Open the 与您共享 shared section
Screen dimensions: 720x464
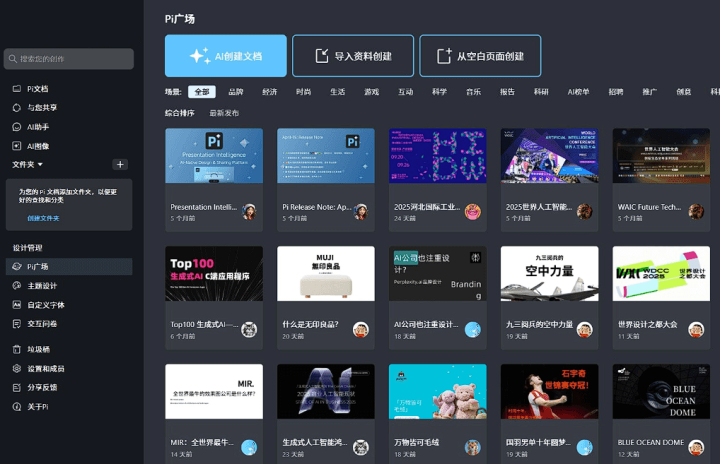41,108
